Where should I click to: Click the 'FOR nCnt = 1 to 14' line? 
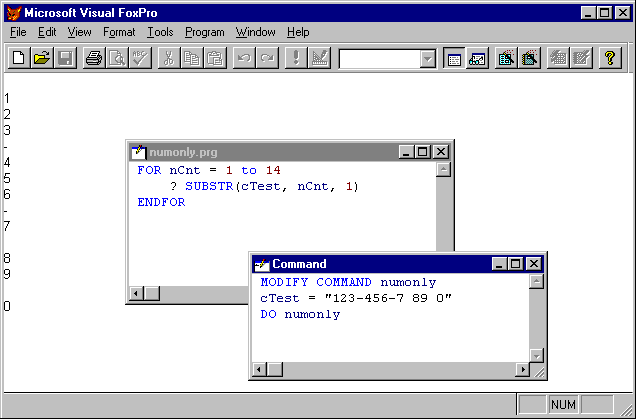click(x=209, y=170)
